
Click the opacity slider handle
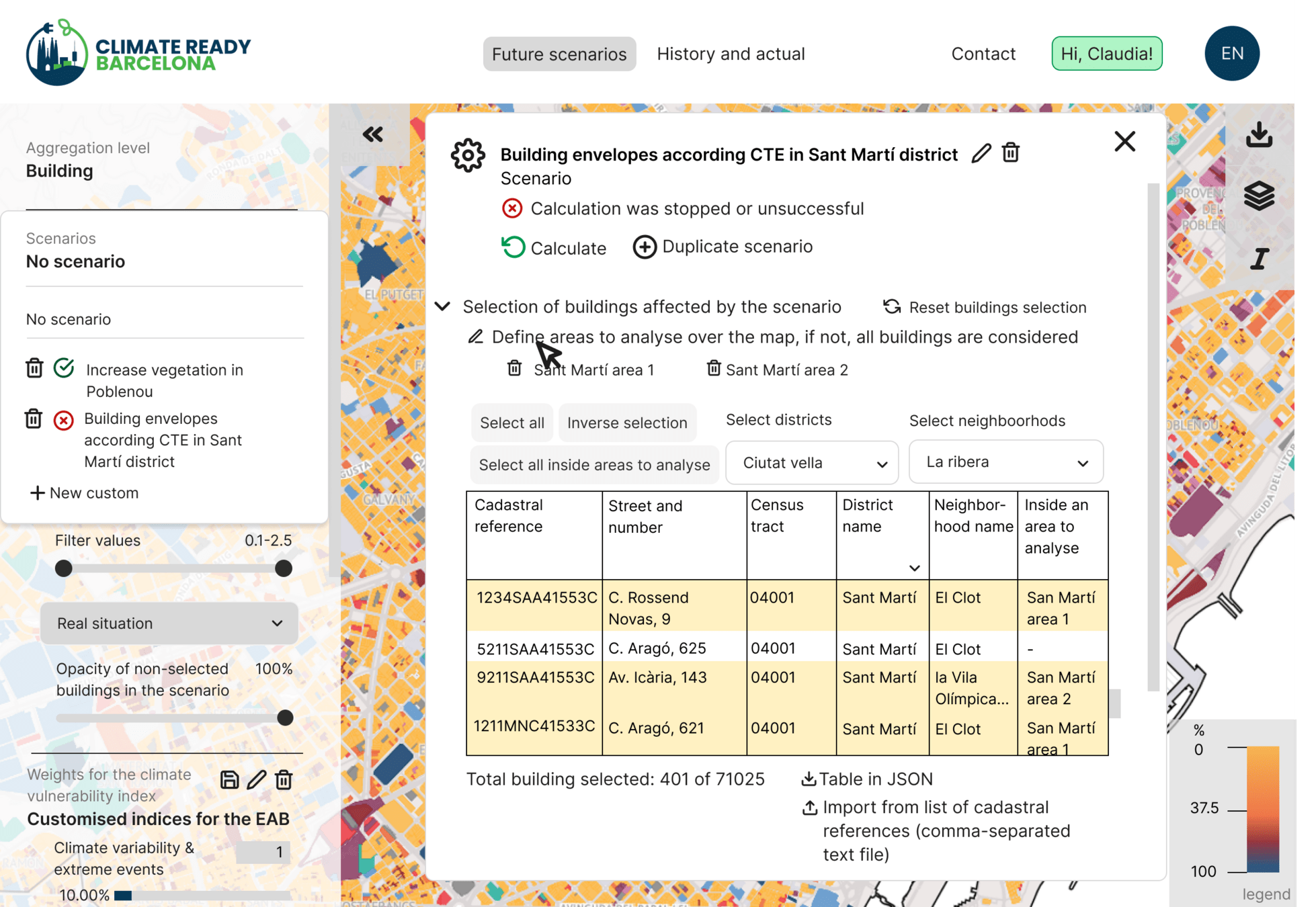pos(285,718)
